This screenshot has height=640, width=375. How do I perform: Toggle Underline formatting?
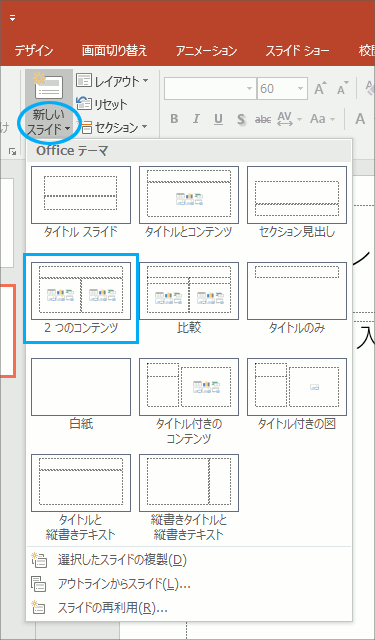pos(219,119)
